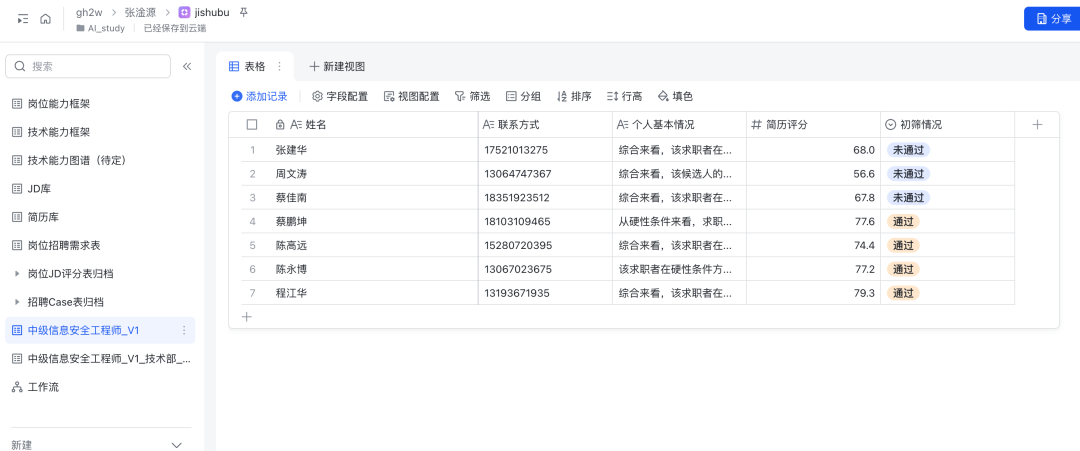Expand the 新建 dropdown chevron
Viewport: 1080px width, 451px height.
pyautogui.click(x=176, y=445)
